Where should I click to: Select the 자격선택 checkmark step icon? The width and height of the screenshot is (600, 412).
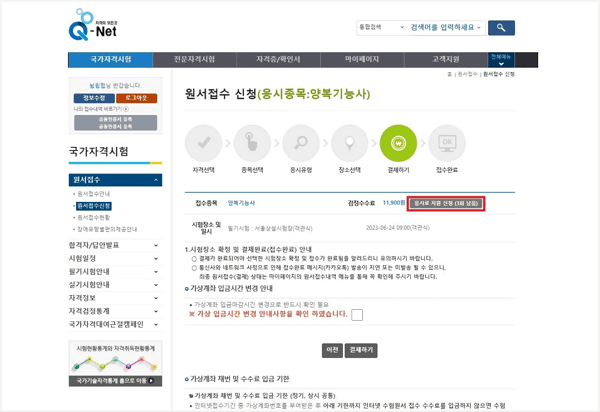click(204, 143)
